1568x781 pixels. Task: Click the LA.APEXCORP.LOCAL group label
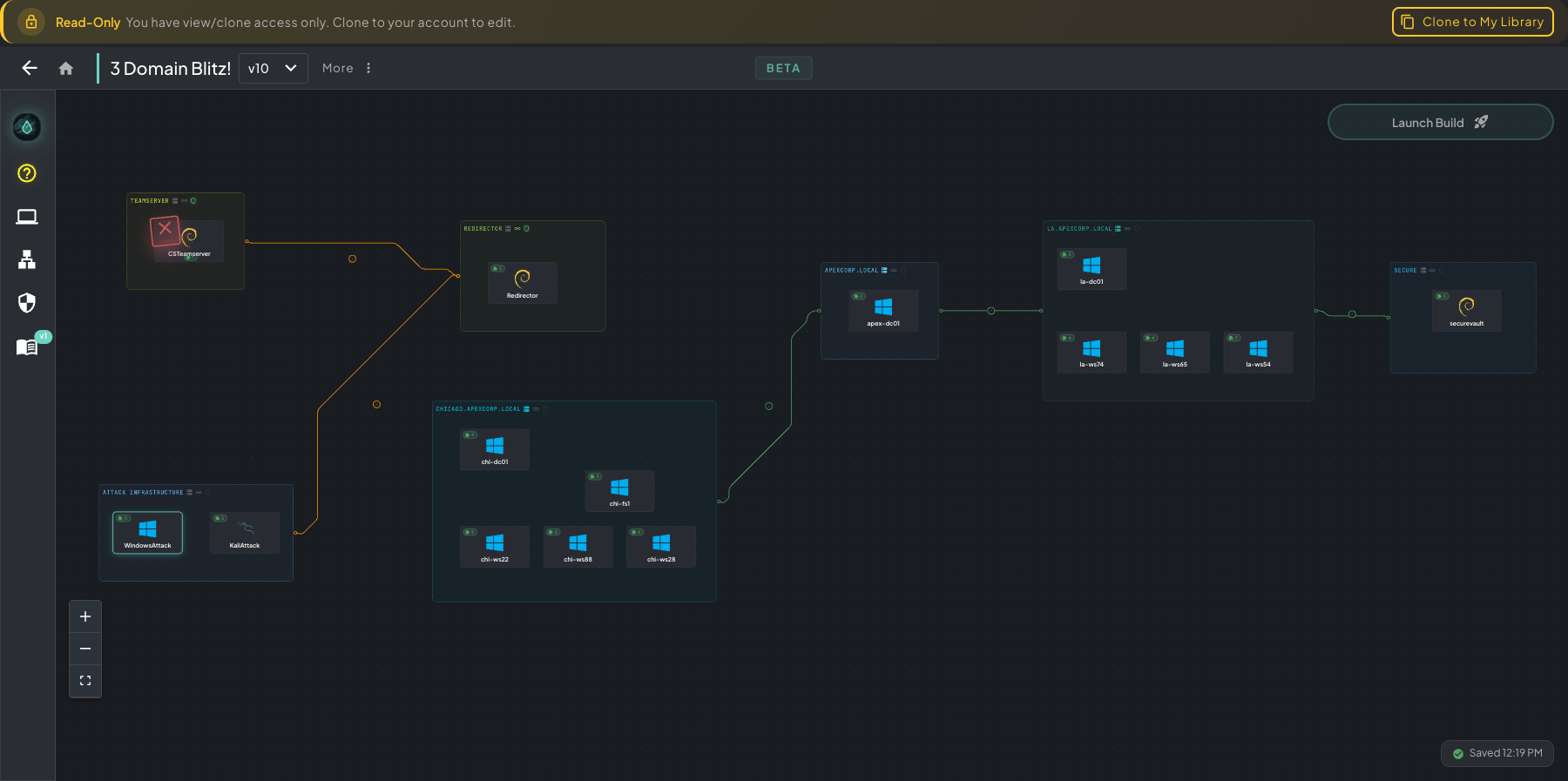[x=1079, y=229]
